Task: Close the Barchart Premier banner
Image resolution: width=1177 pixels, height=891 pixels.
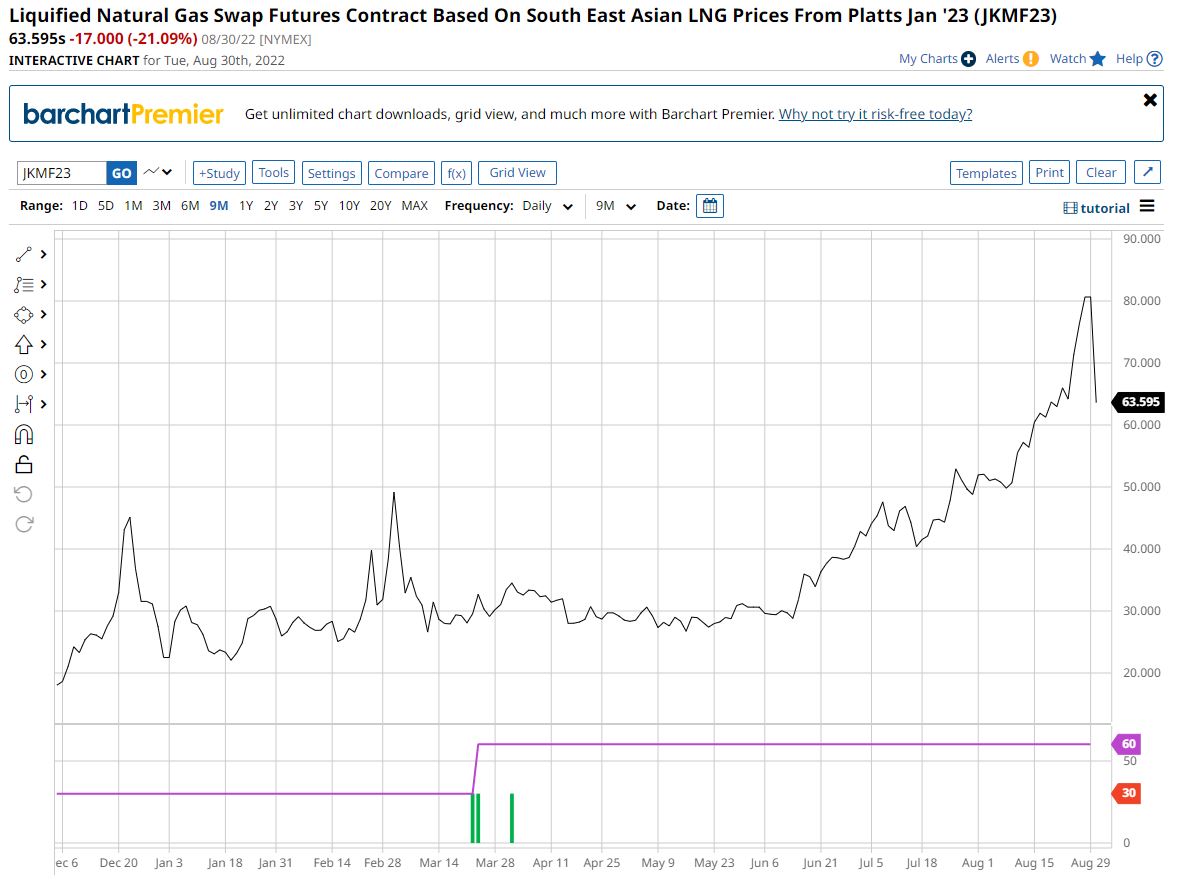Action: coord(1149,100)
